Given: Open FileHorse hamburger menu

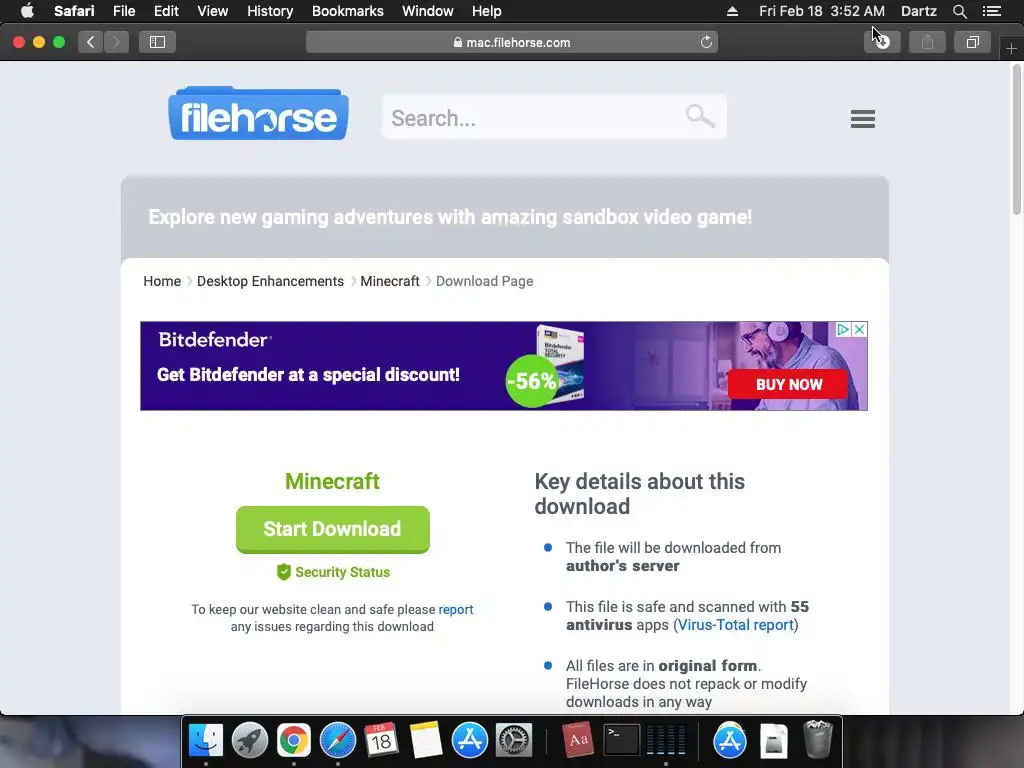Looking at the screenshot, I should (863, 119).
